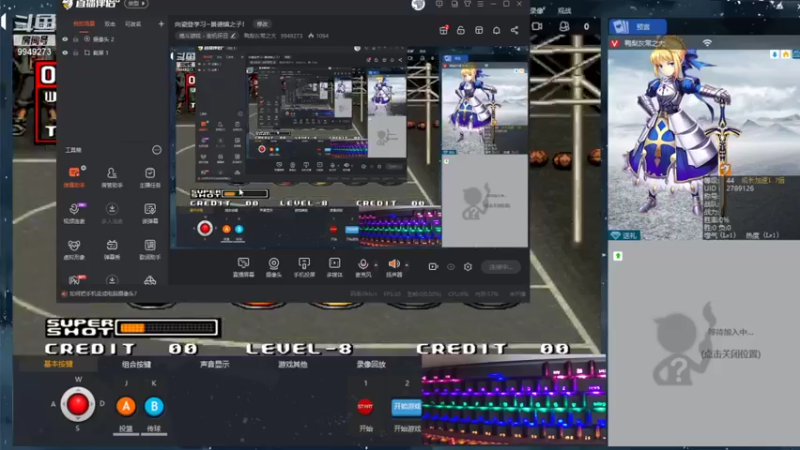Switch to the 组合按键 tab

pyautogui.click(x=136, y=364)
